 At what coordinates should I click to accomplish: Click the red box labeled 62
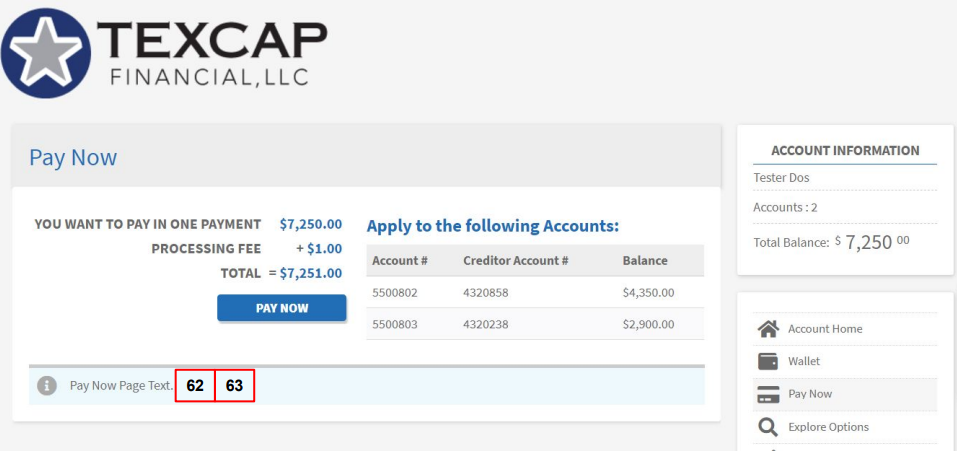click(x=195, y=386)
